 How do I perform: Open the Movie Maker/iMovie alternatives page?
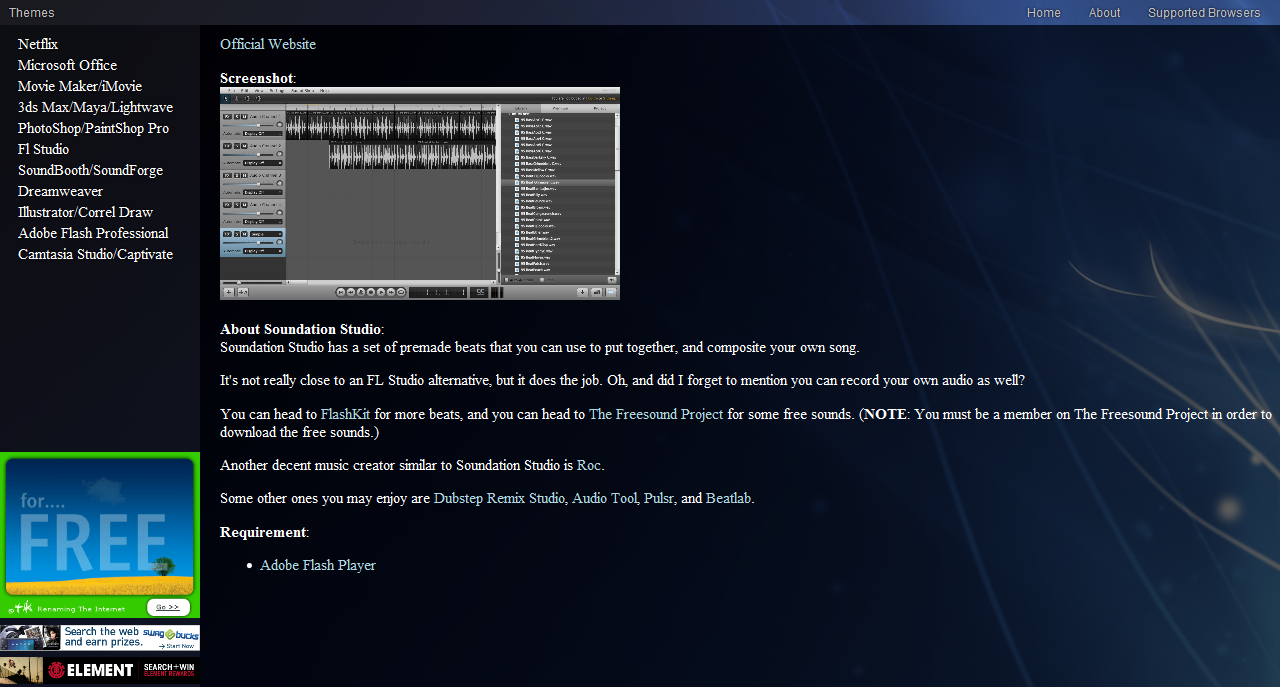coord(80,86)
